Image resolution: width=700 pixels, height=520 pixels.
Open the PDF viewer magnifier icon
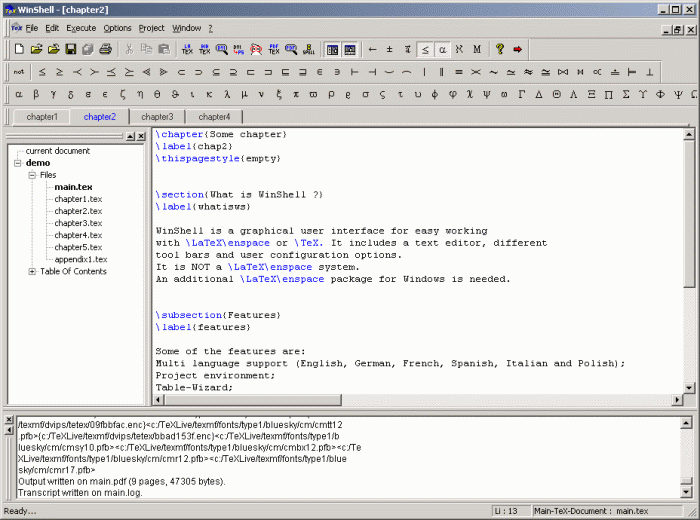tap(291, 49)
